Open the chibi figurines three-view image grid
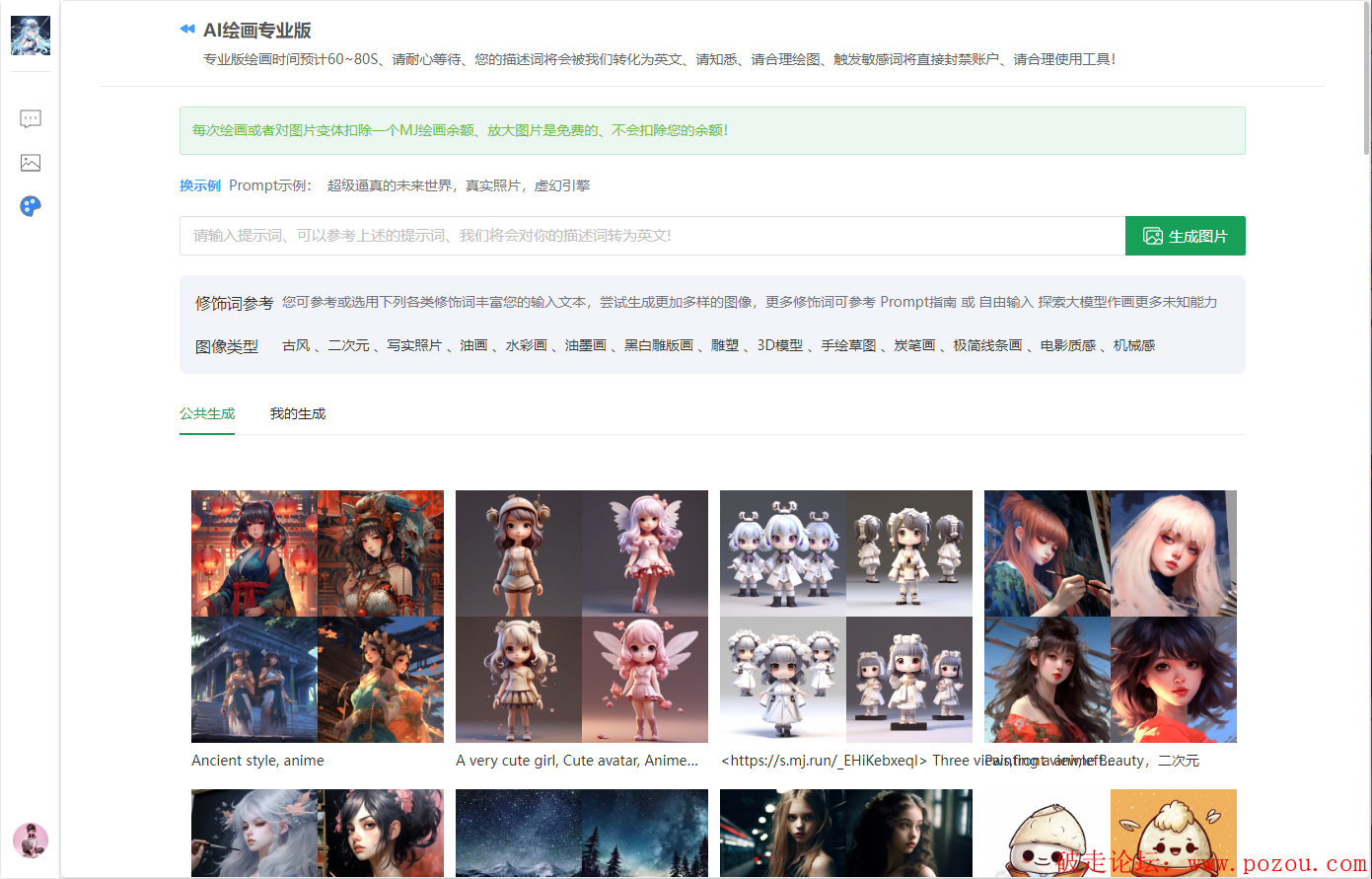The width and height of the screenshot is (1372, 879). 846,617
